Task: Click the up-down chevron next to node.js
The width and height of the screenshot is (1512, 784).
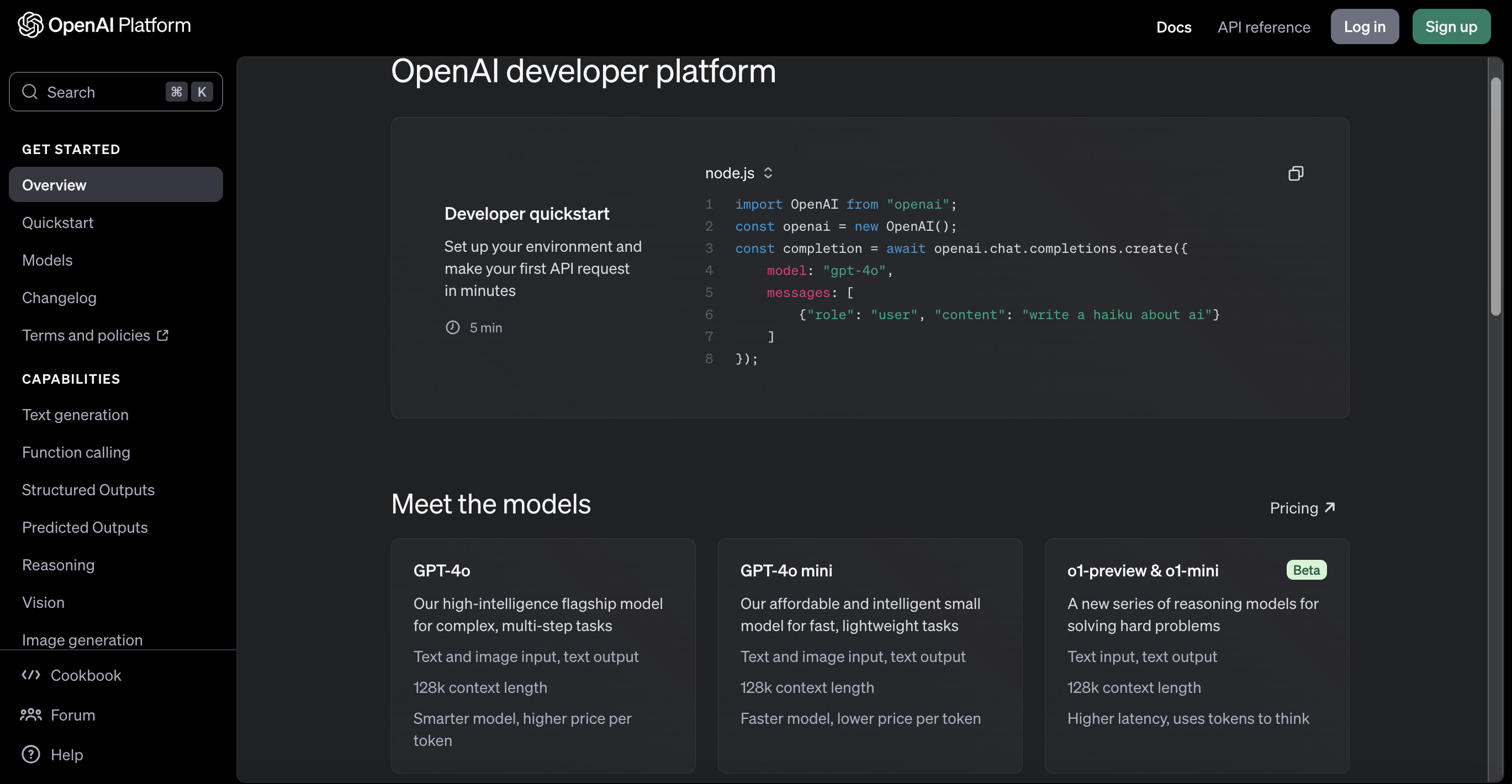Action: (x=768, y=173)
